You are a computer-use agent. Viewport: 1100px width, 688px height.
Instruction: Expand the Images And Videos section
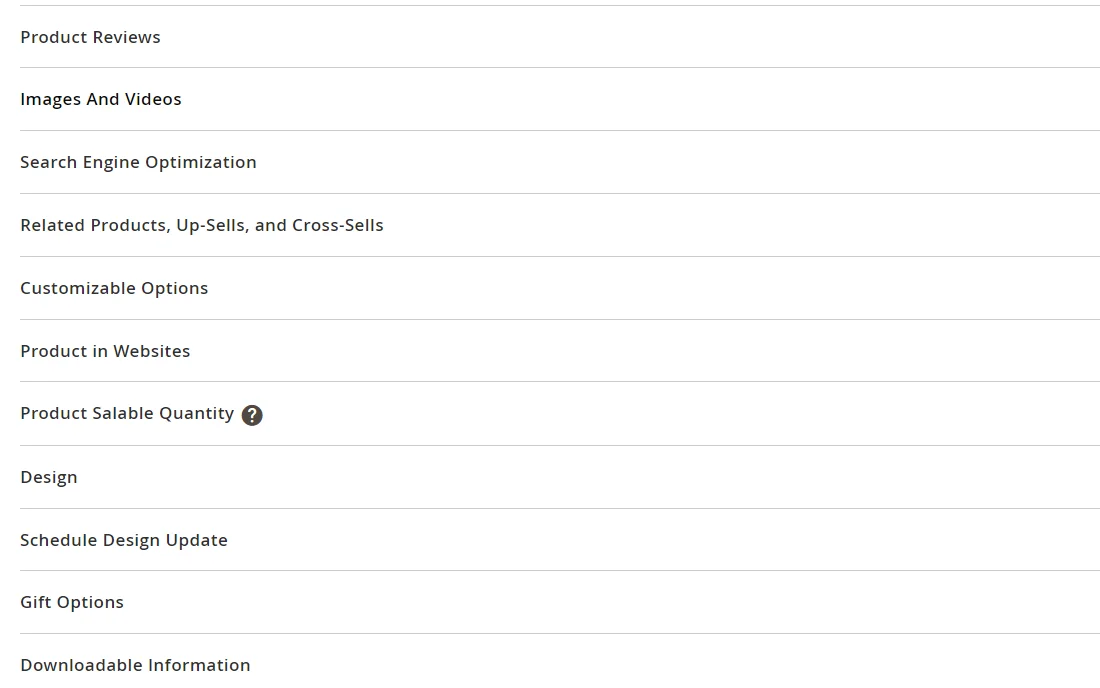(100, 99)
